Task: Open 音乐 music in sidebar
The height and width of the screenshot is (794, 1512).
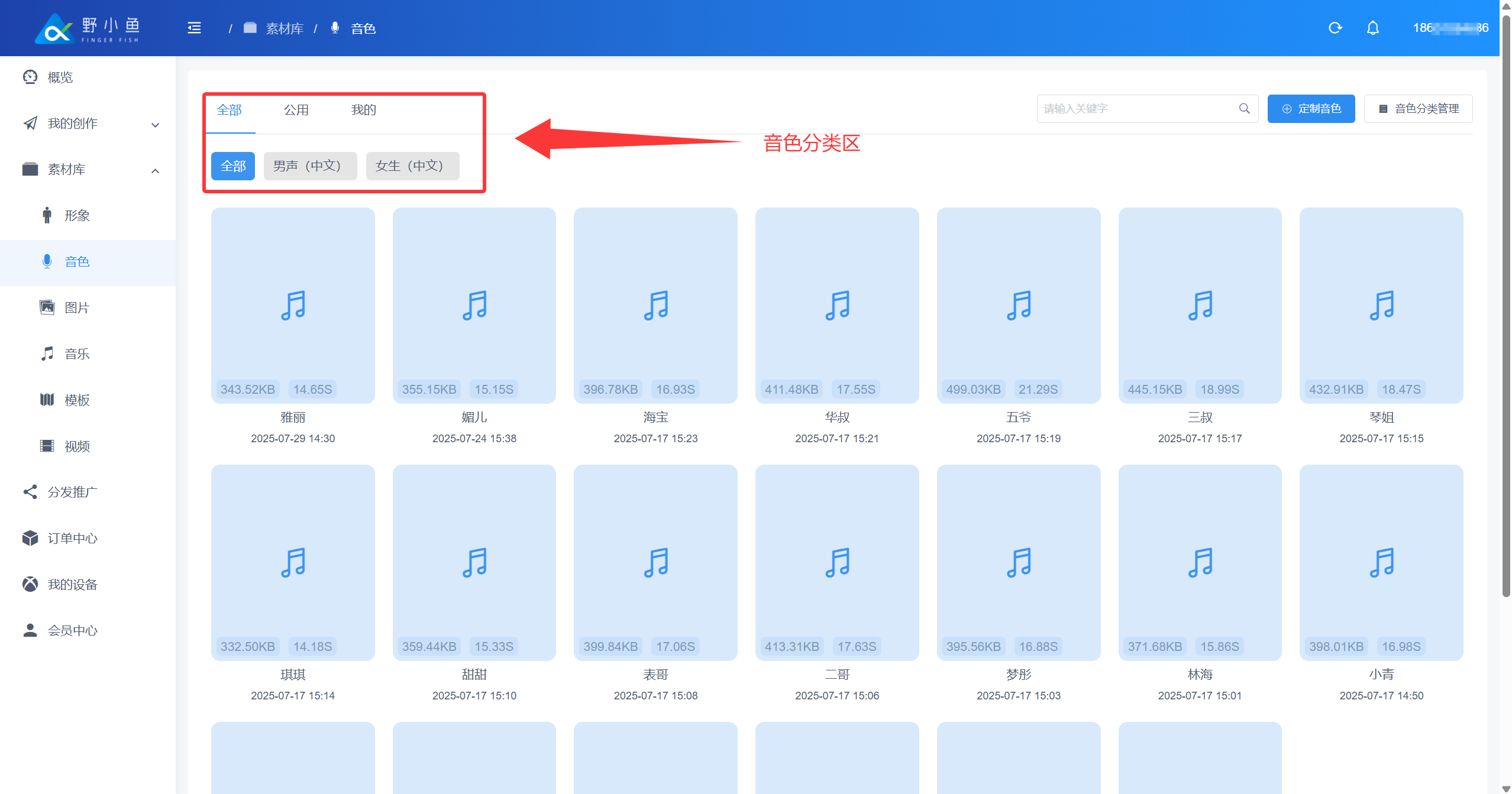Action: [77, 354]
